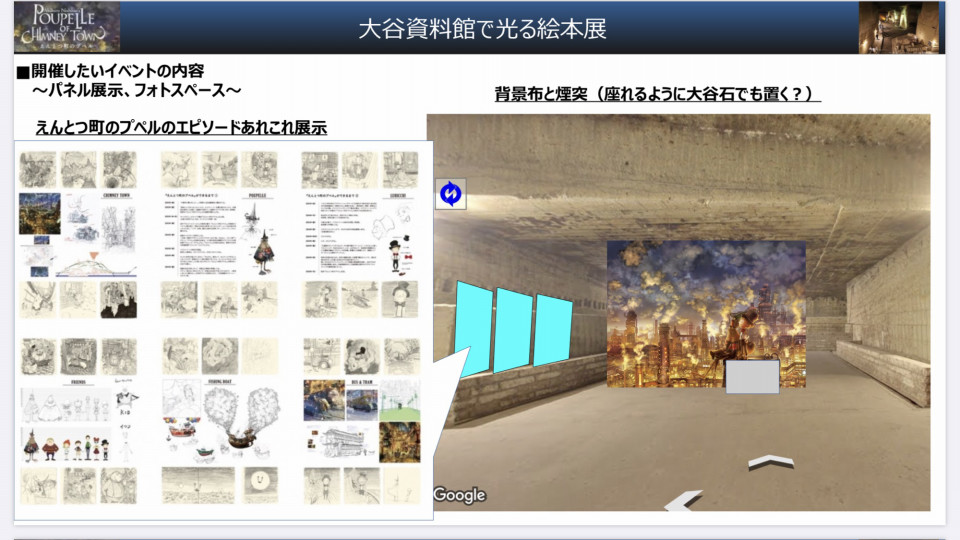Viewport: 960px width, 540px height.
Task: Click the subtitle ～パネル展示、フォトスペース～
Action: coord(137,91)
